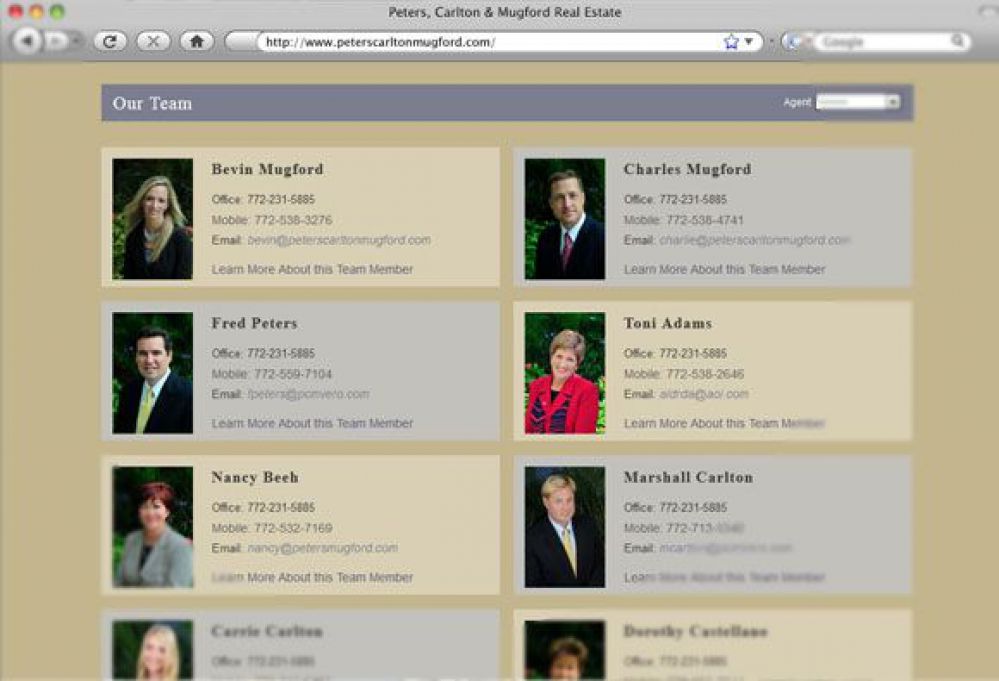
Task: Click the Marshall Carlton name heading
Action: click(688, 477)
